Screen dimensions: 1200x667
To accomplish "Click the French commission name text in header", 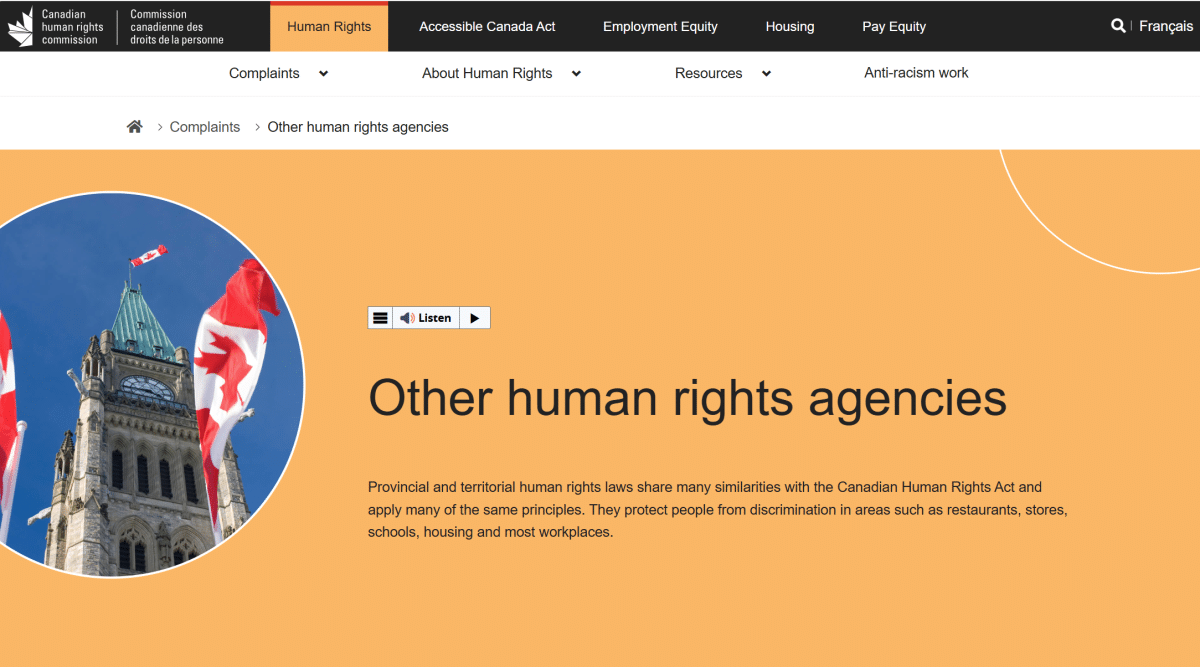I will tap(177, 27).
